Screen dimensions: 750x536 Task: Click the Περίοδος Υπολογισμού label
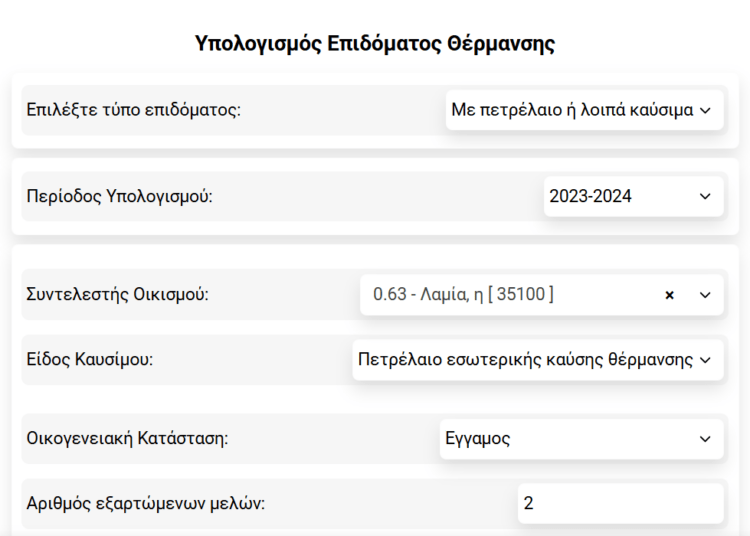click(119, 196)
